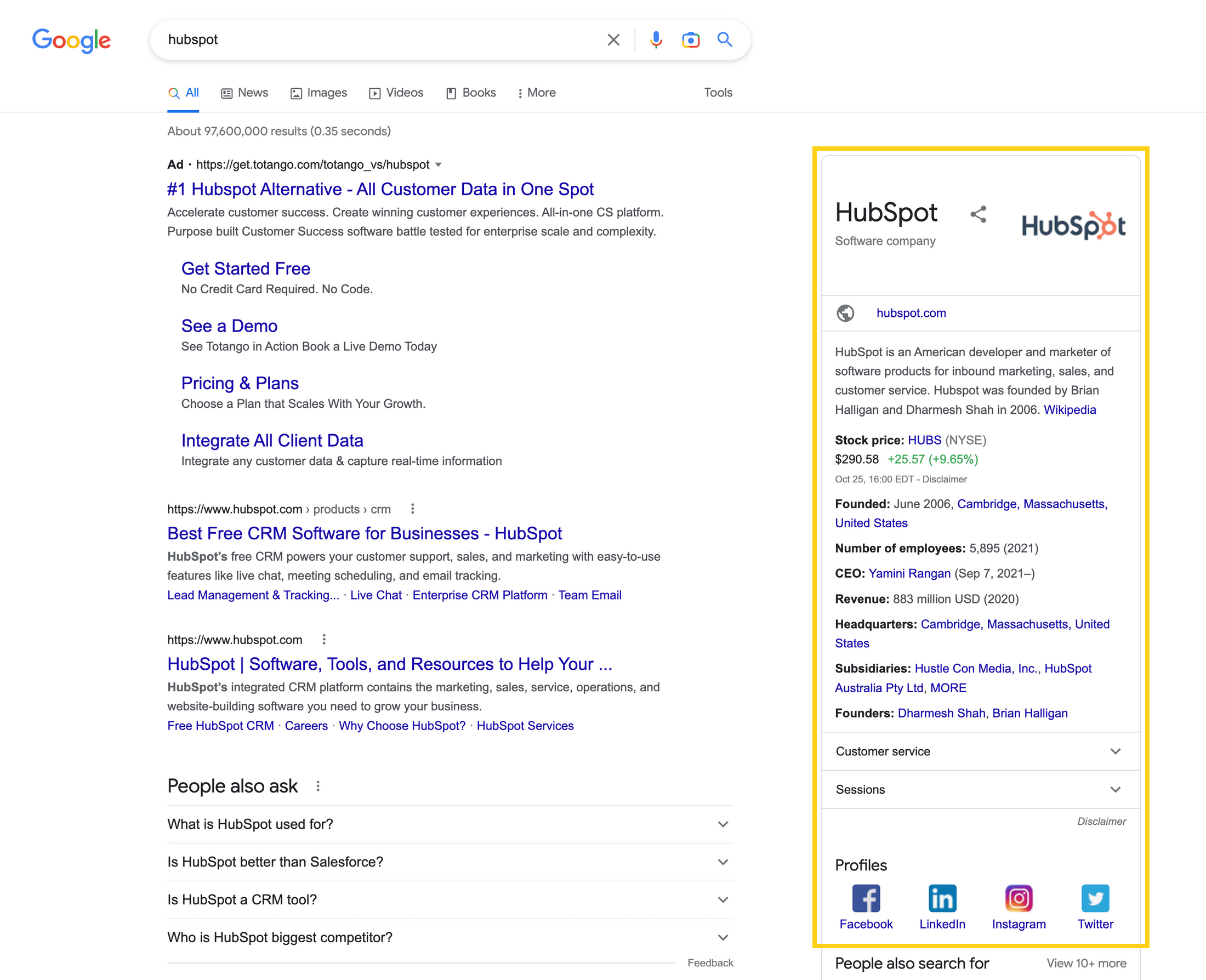The width and height of the screenshot is (1206, 980).
Task: Open the three-dot menu of the hubspot.com CRM result
Action: click(413, 509)
